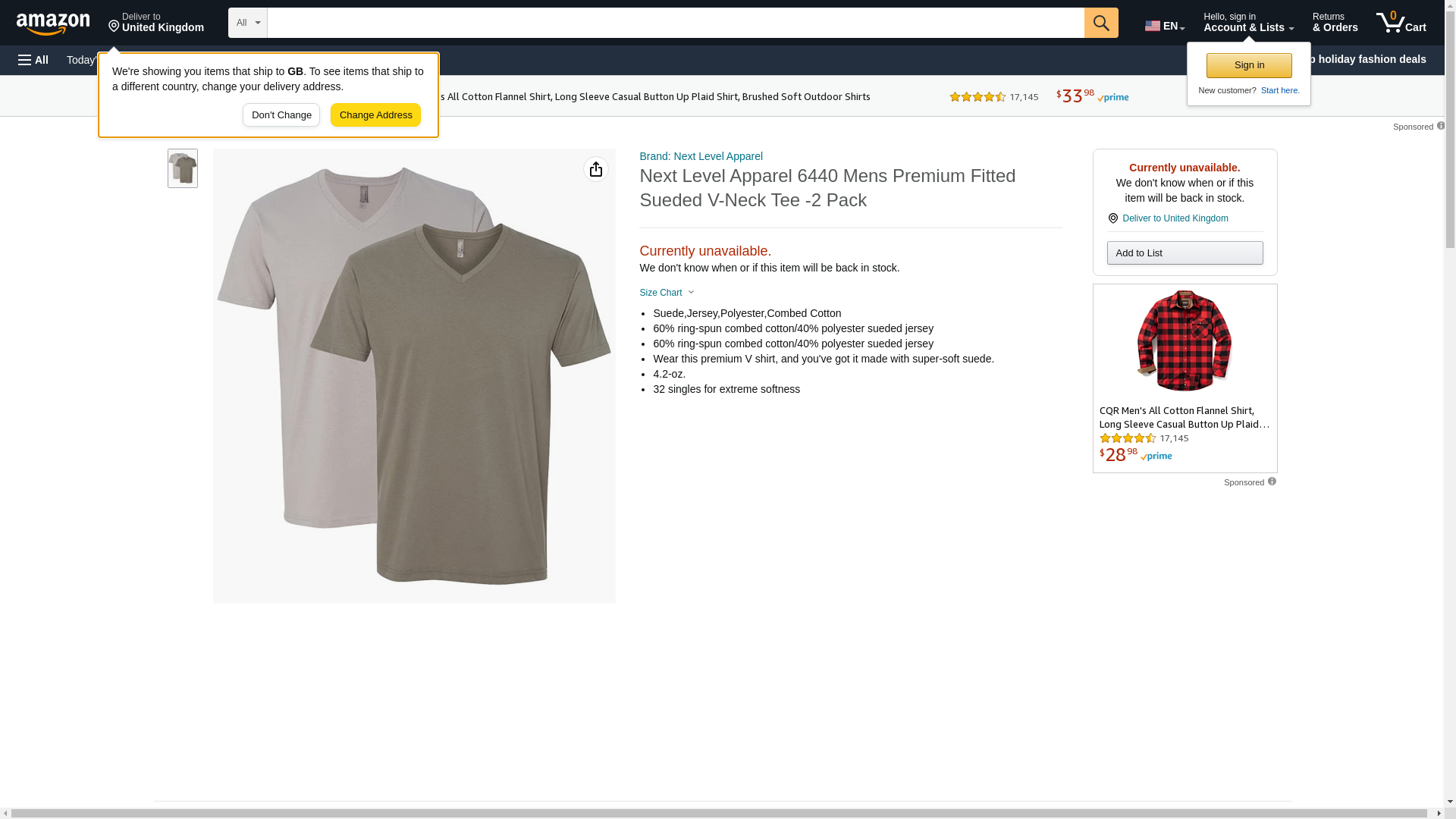This screenshot has width=1456, height=819.
Task: Click the Change Address button
Action: click(375, 115)
